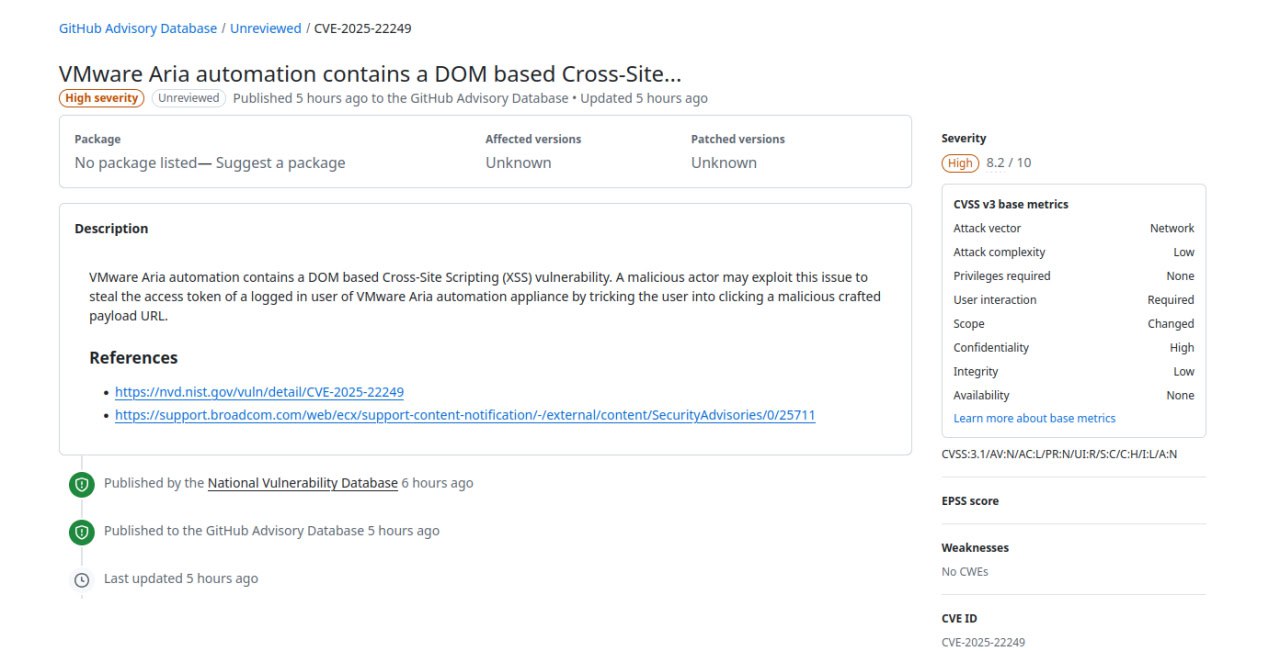Click the High badge in Severity sidebar
This screenshot has width=1280, height=651.
tap(960, 163)
